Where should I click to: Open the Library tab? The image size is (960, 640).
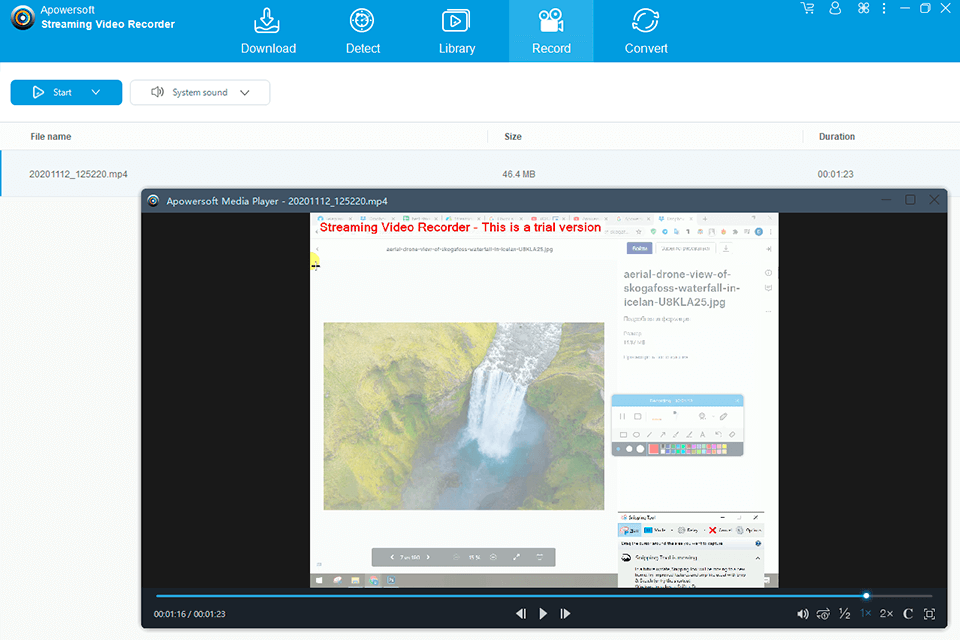(x=456, y=31)
